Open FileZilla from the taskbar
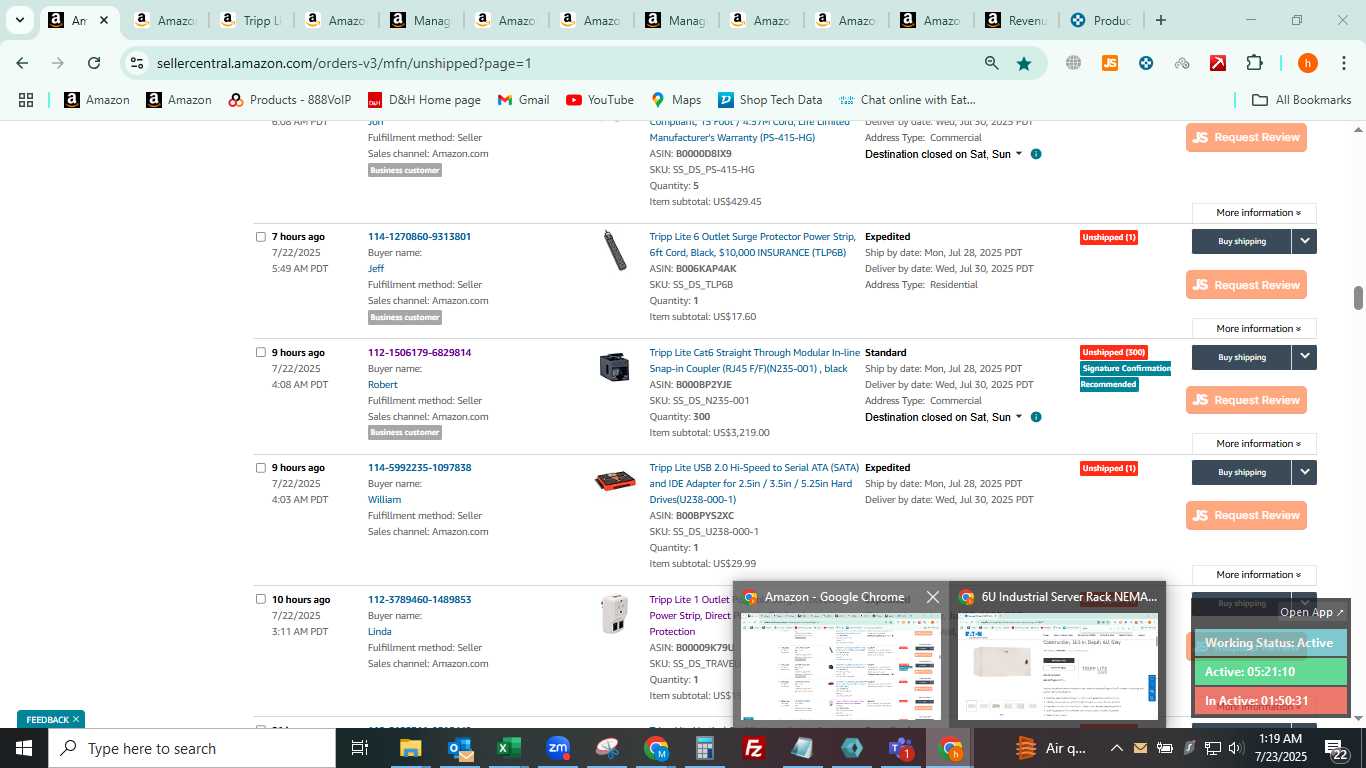Image resolution: width=1366 pixels, height=768 pixels. pyautogui.click(x=754, y=748)
